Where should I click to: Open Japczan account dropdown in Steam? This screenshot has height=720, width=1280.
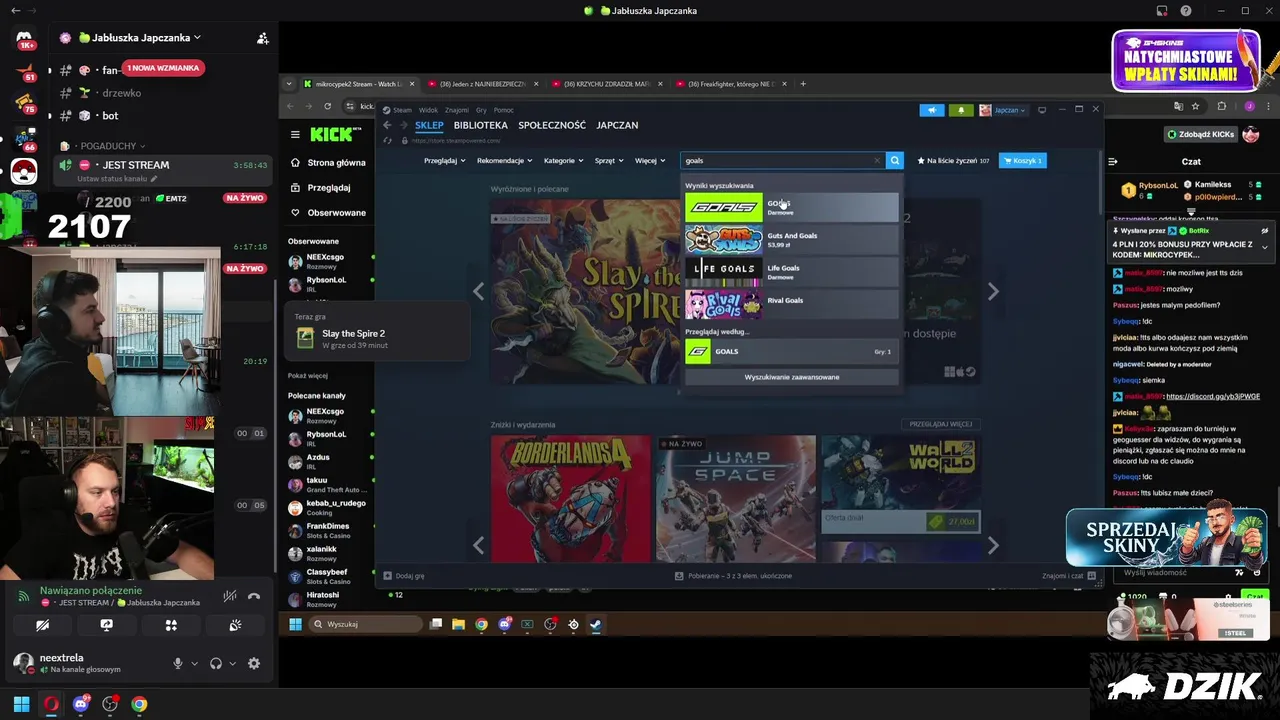pyautogui.click(x=1003, y=110)
